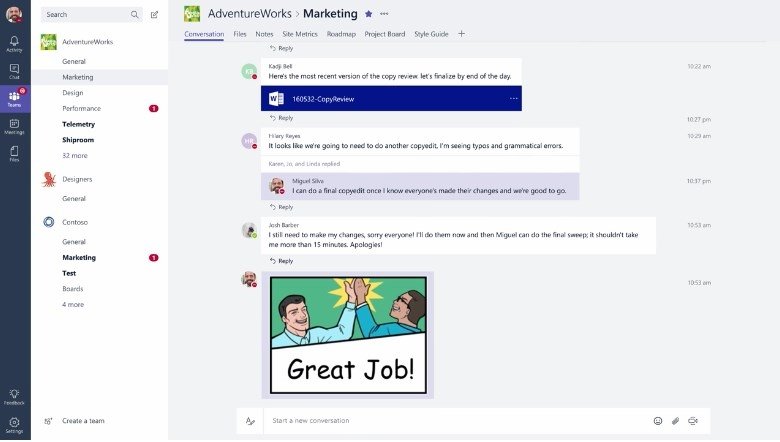Viewport: 780px width, 442px height.
Task: Open the Test channel
Action: pyautogui.click(x=69, y=273)
